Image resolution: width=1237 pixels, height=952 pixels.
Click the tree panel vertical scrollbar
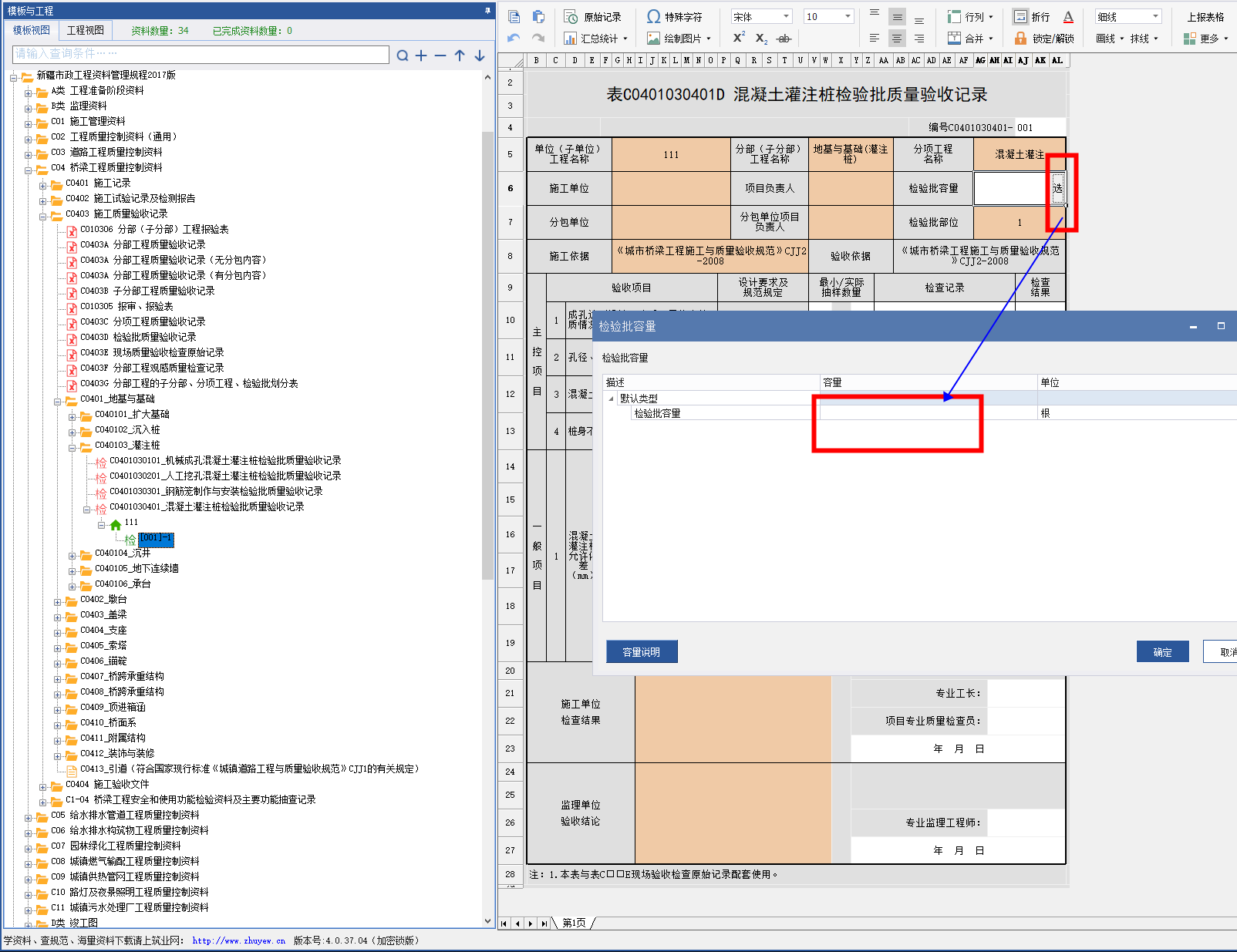[487, 355]
